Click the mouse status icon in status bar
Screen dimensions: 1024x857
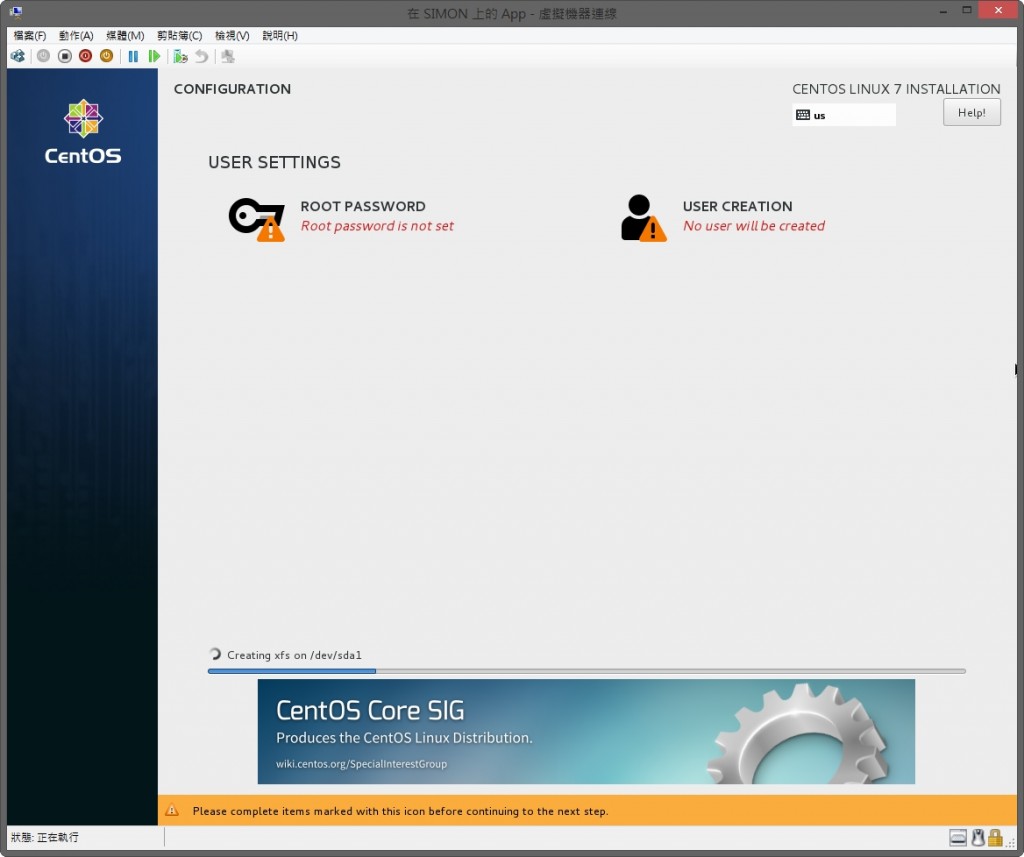[978, 837]
